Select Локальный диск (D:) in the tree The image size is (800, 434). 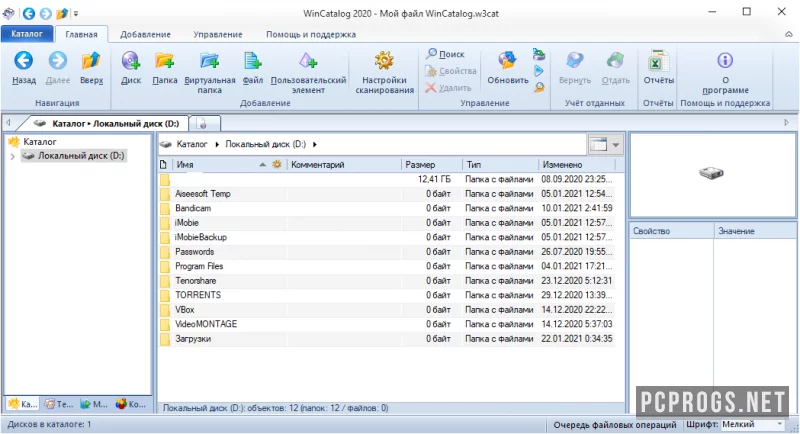coord(74,156)
